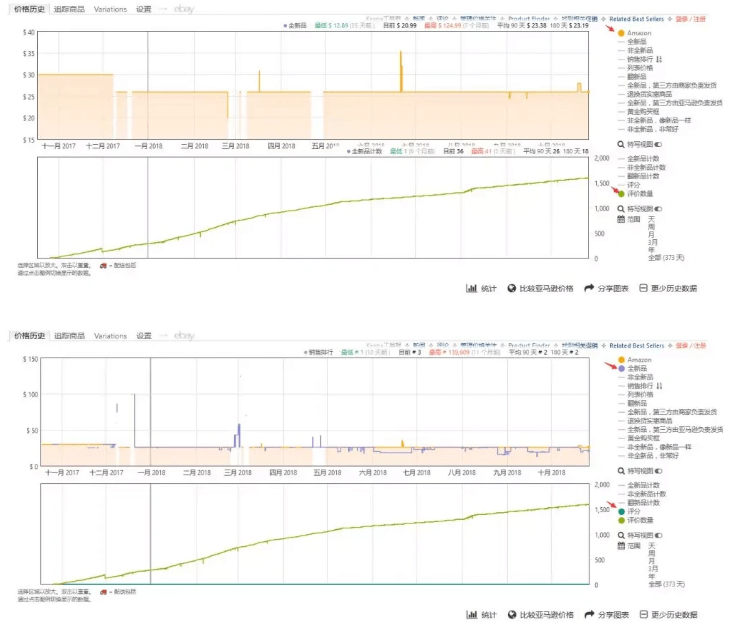Click the orange Amazon legend dot in upper panel
This screenshot has height=633, width=743.
621,33
